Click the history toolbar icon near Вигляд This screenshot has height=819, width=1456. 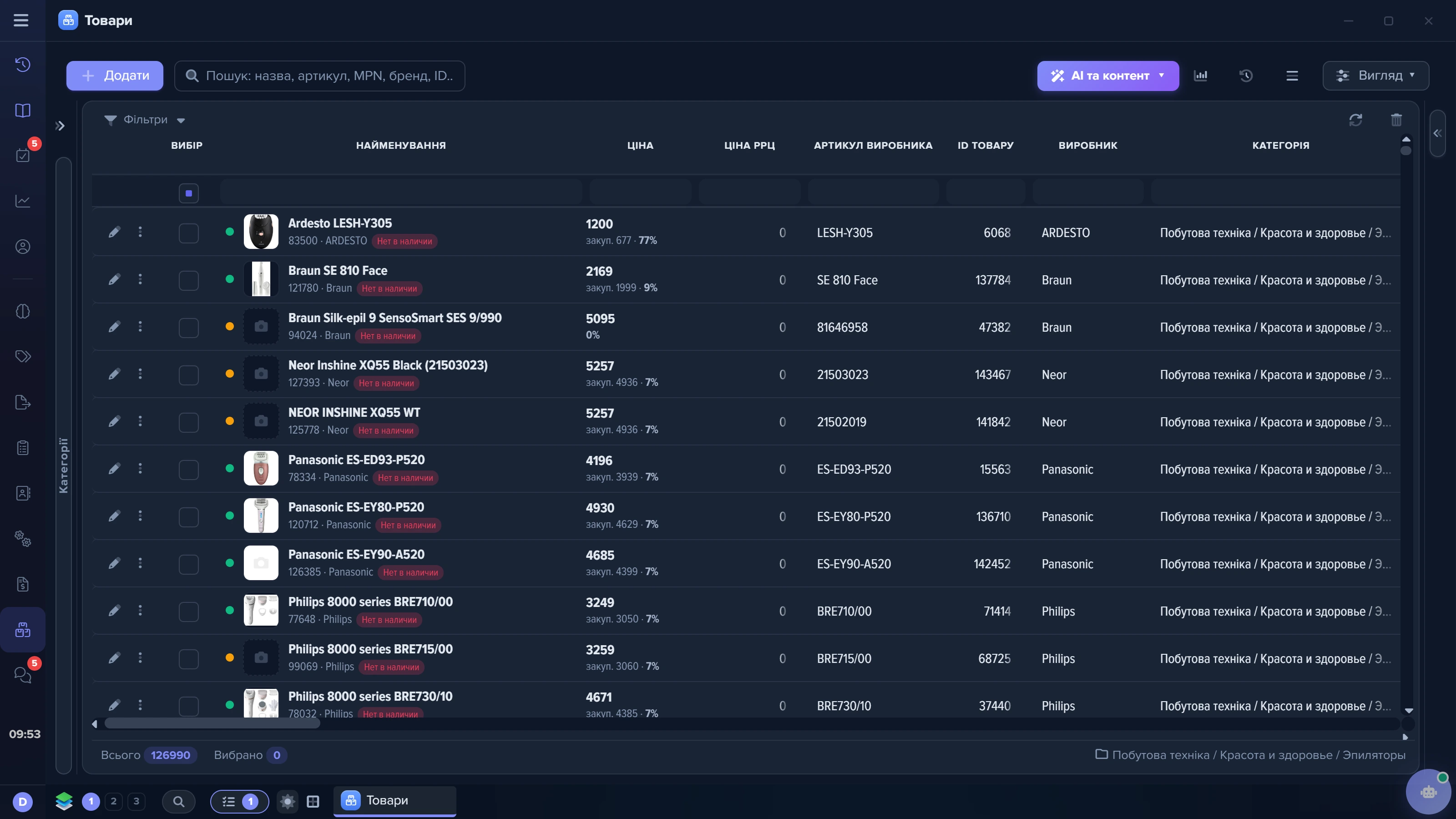click(1246, 76)
